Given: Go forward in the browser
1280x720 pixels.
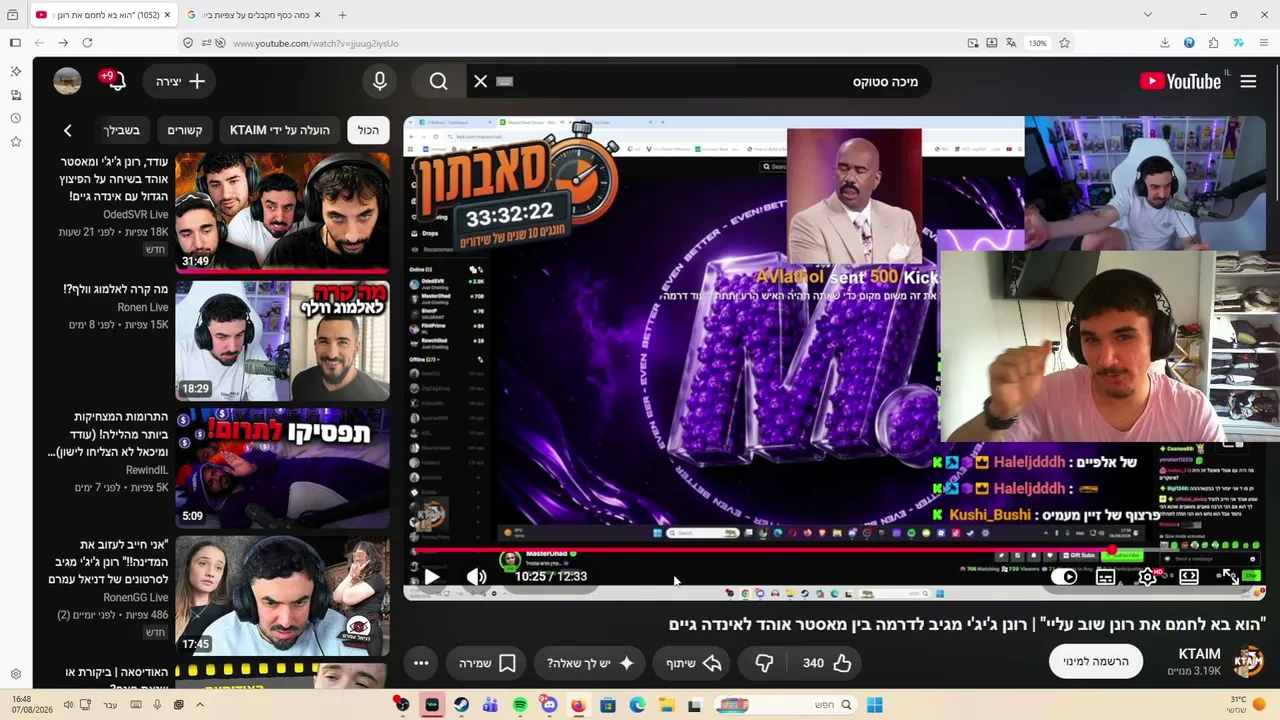Looking at the screenshot, I should pyautogui.click(x=63, y=43).
